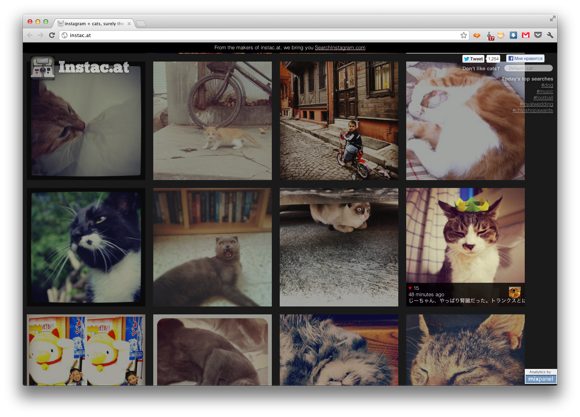
Task: Click the Facebook like button
Action: pos(525,58)
